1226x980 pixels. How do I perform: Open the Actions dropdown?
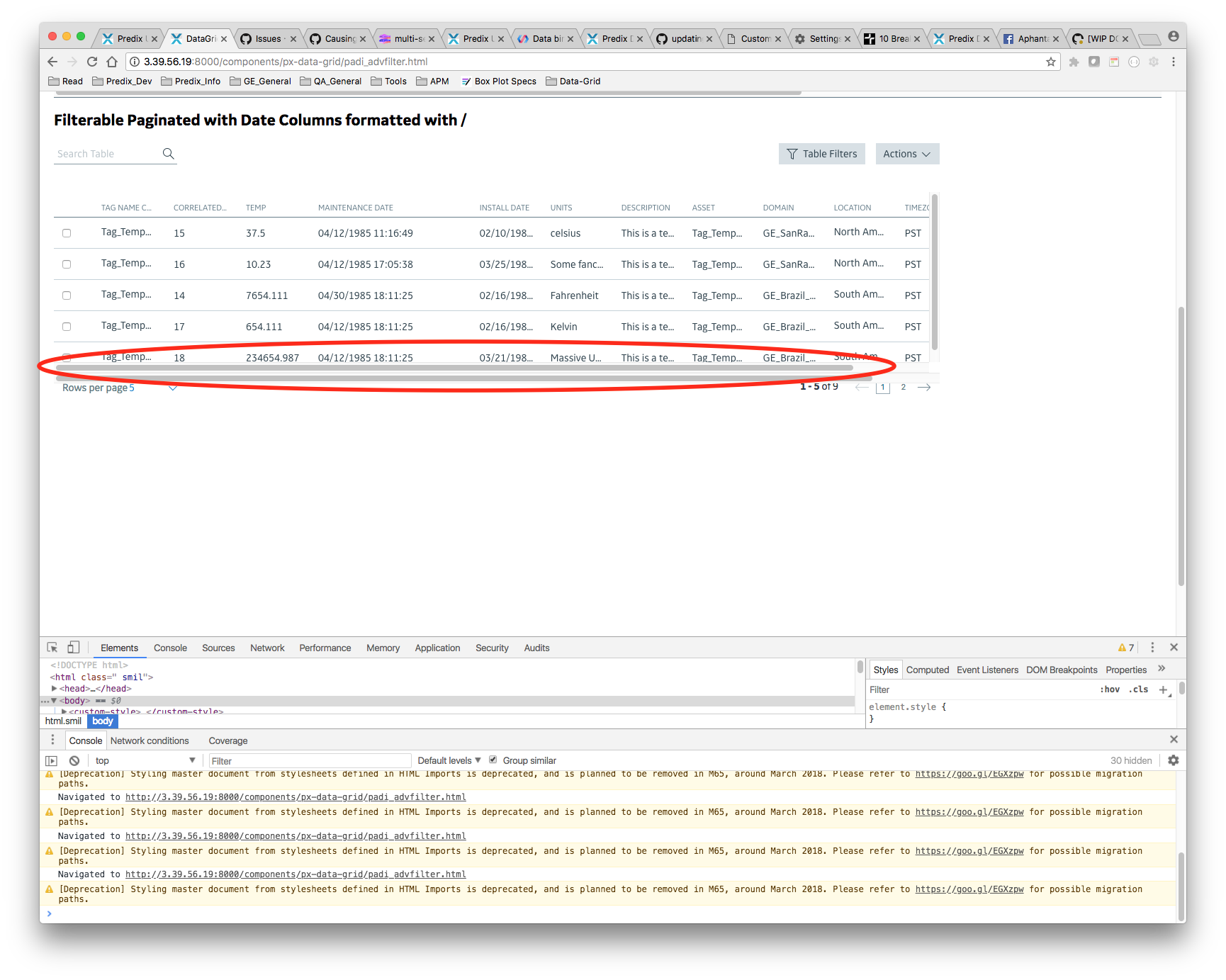[907, 154]
